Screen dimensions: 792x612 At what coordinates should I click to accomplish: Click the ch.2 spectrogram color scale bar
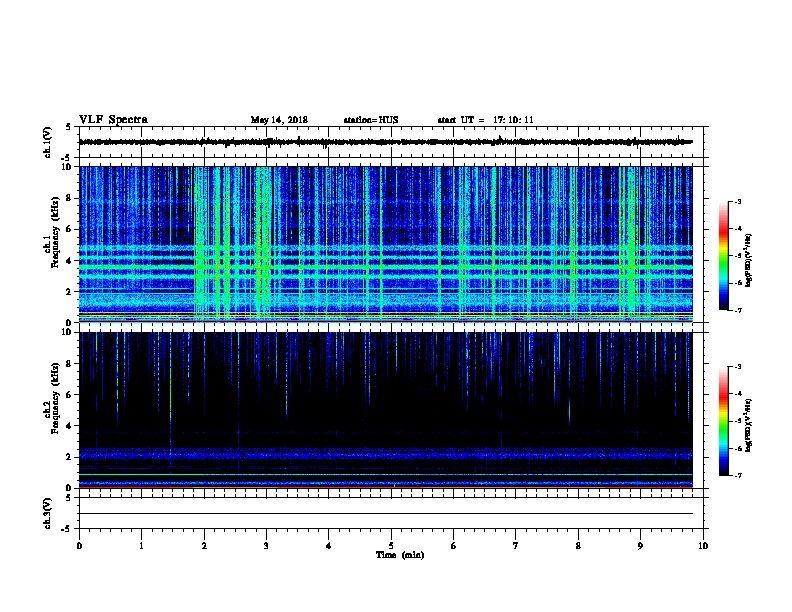(x=723, y=421)
